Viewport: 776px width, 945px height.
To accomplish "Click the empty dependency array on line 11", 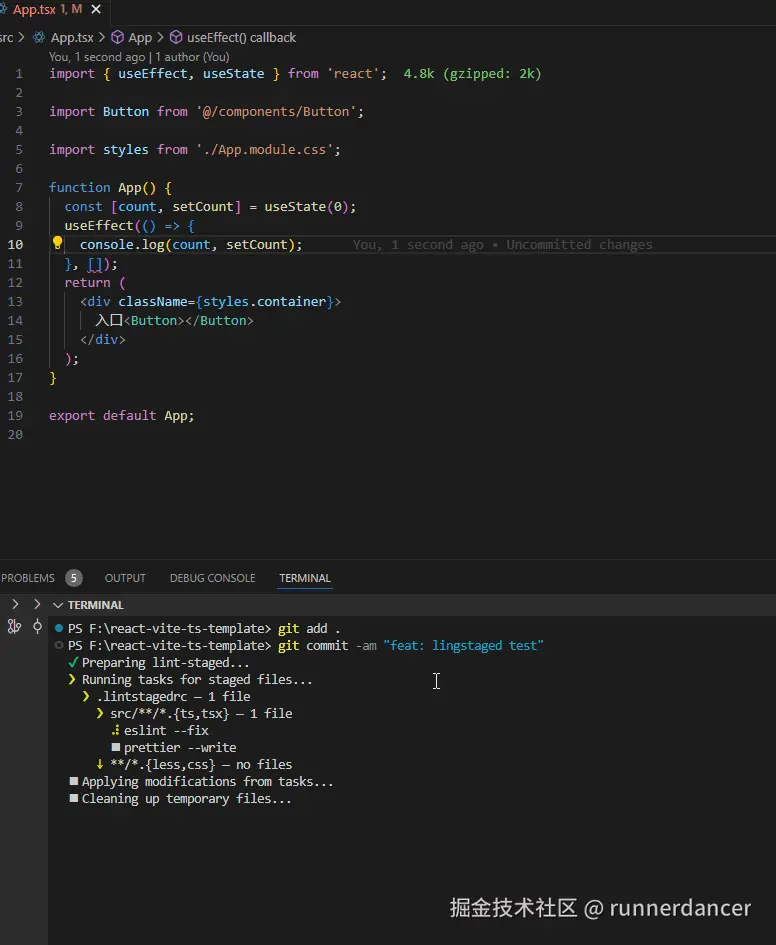I will [95, 264].
